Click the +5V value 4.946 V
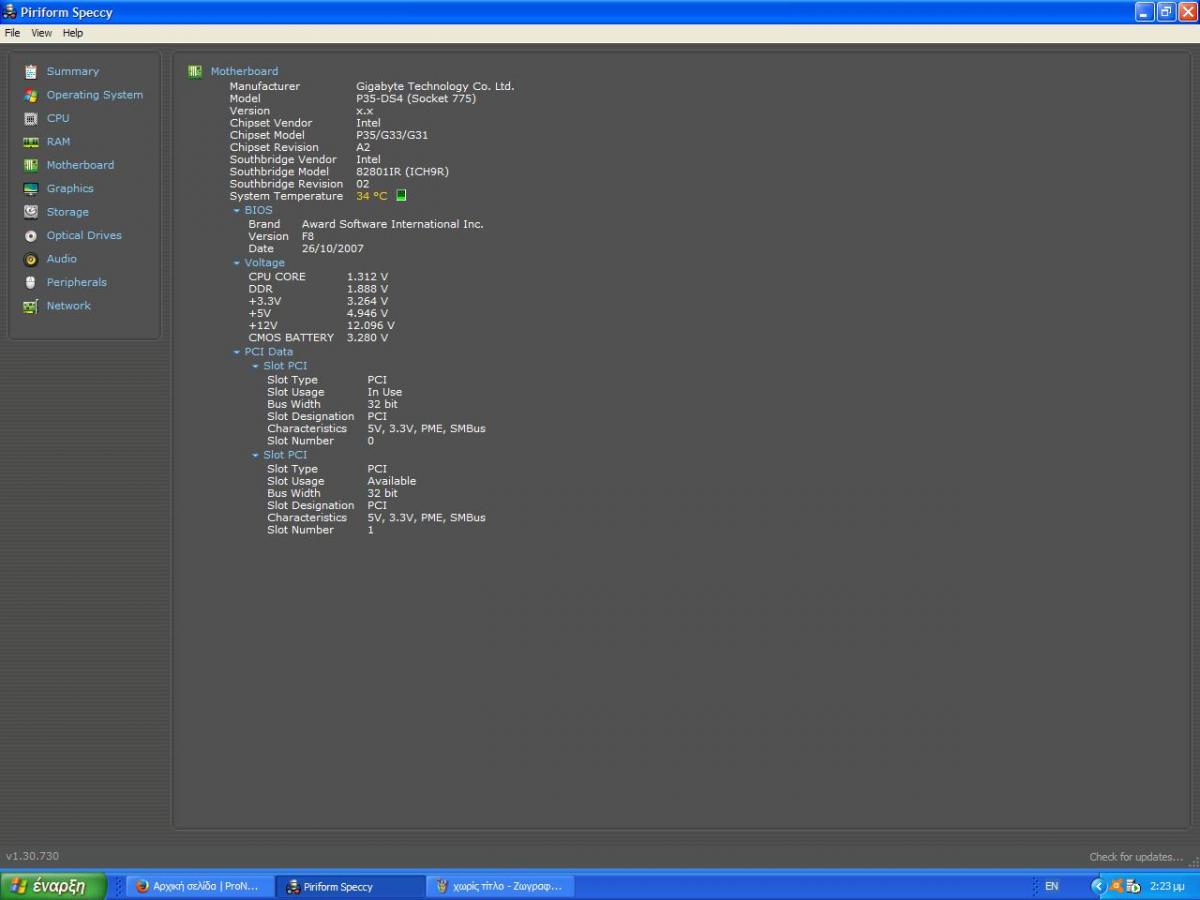The width and height of the screenshot is (1200, 900). click(368, 314)
